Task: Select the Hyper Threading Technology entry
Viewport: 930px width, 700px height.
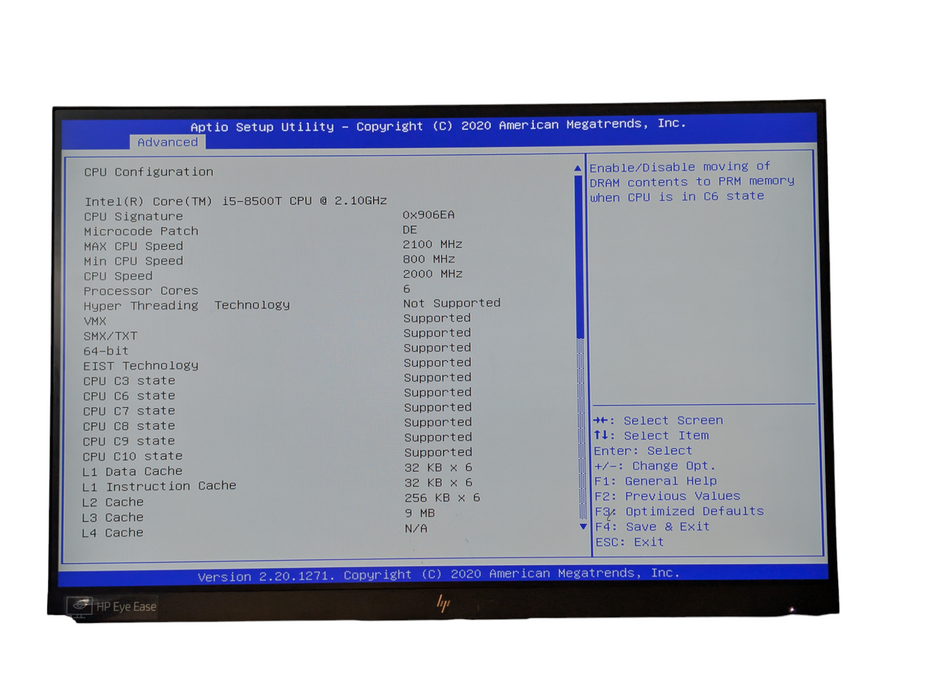Action: [x=188, y=305]
